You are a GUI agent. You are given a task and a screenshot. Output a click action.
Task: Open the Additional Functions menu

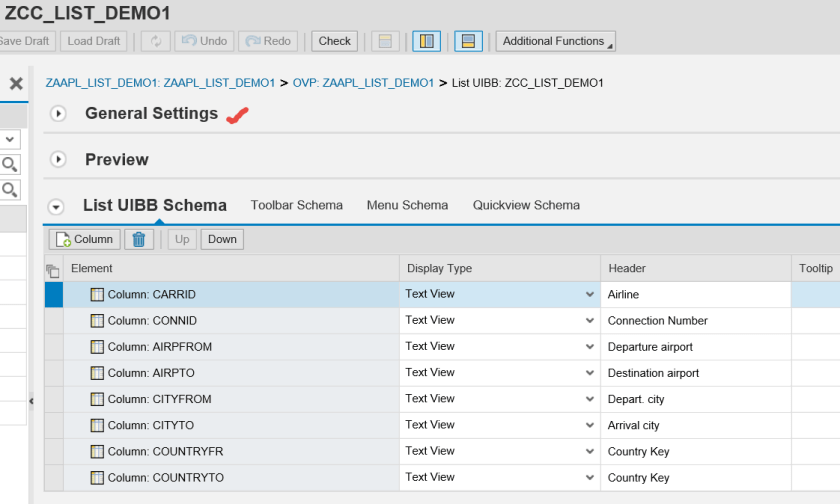click(557, 41)
